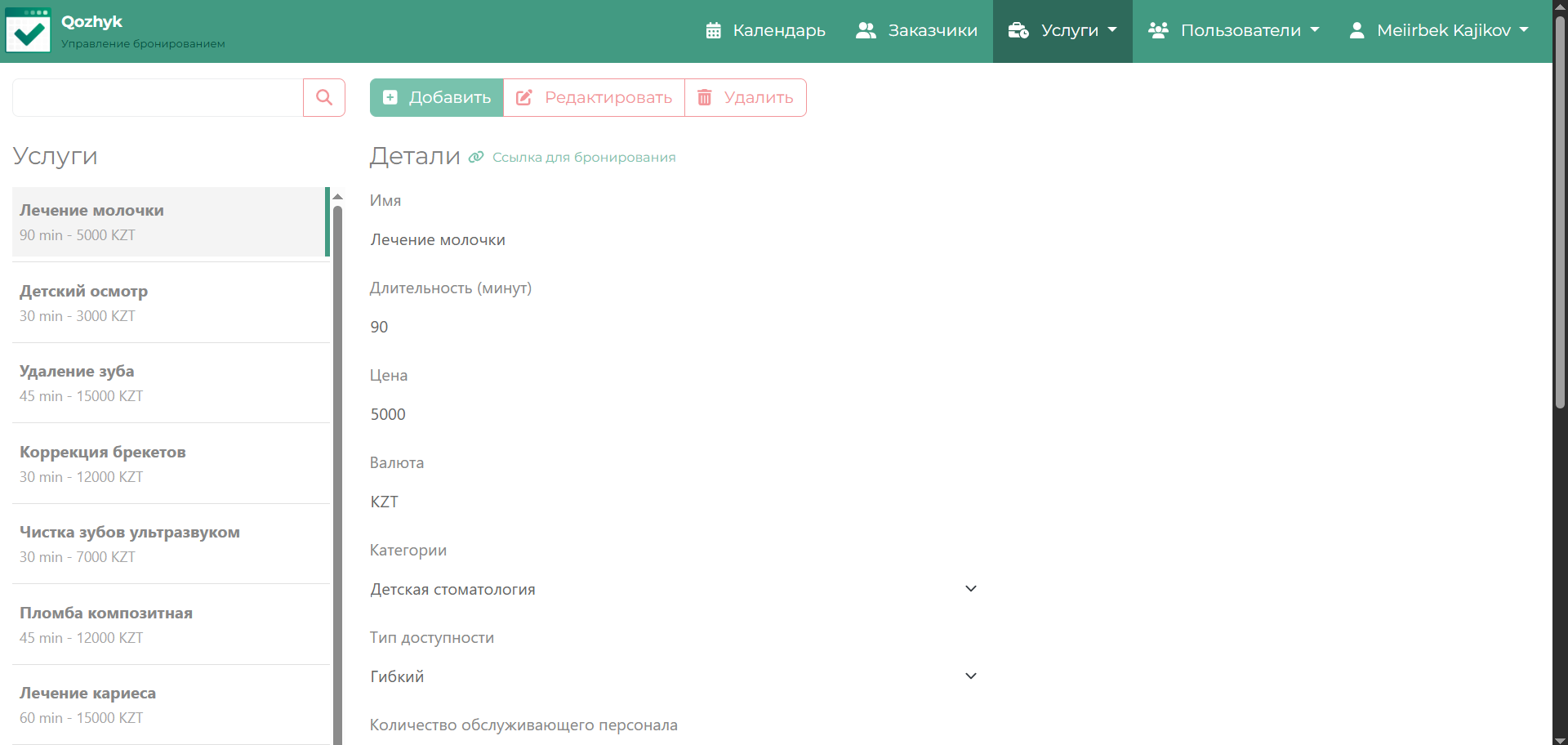Click the chain link icon beside Детали
The image size is (1568, 745).
pyautogui.click(x=476, y=157)
